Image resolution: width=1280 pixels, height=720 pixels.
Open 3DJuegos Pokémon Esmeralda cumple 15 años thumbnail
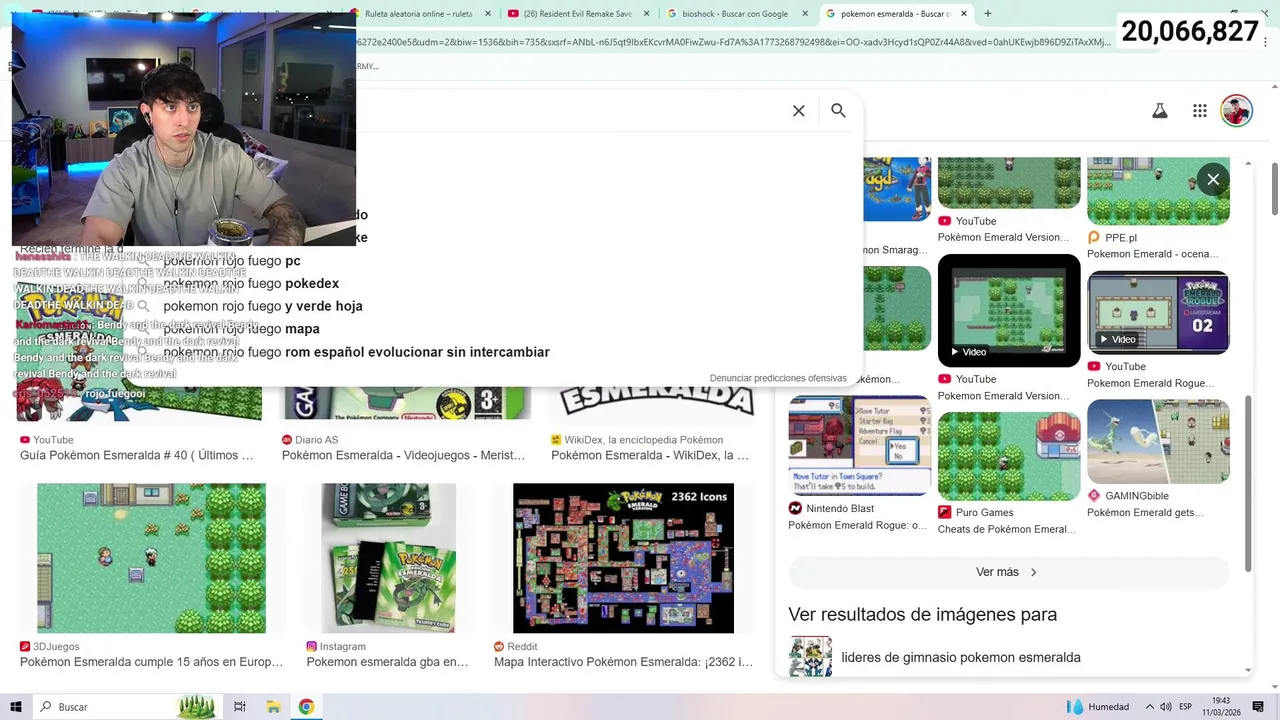[152, 558]
